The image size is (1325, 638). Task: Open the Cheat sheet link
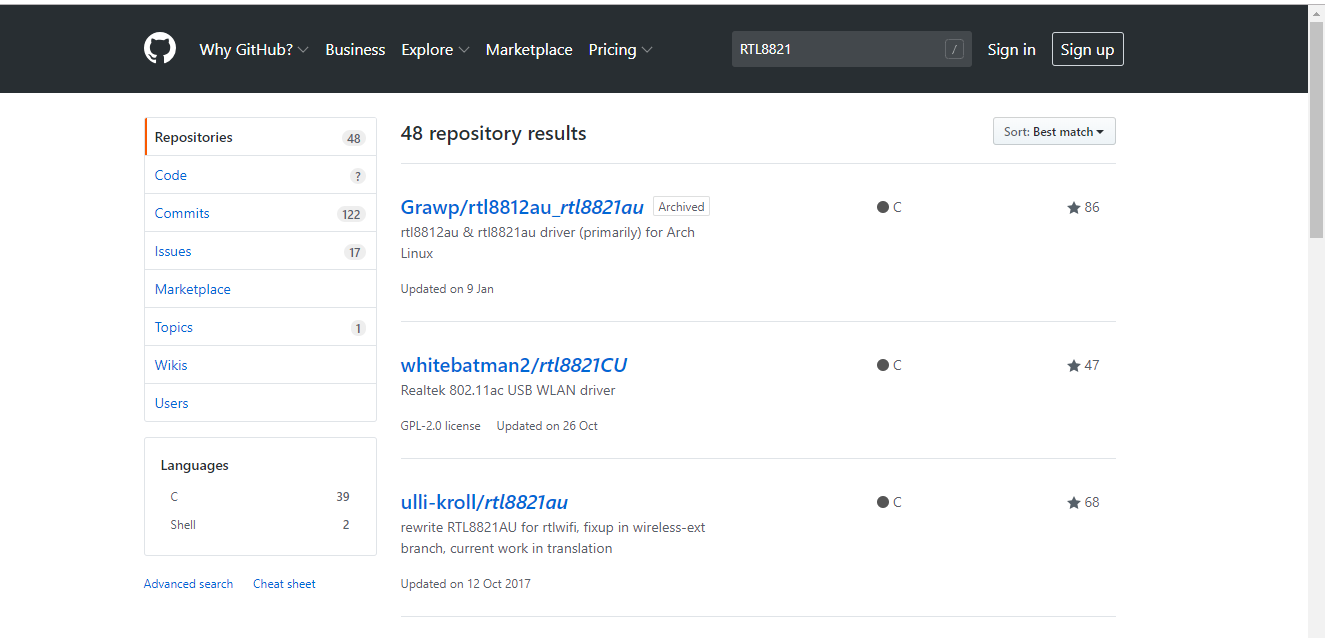(284, 584)
